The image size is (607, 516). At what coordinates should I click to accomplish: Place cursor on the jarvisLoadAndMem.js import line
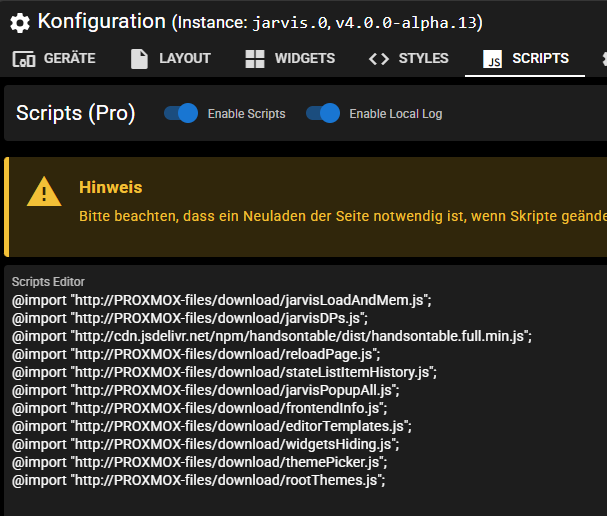point(221,300)
